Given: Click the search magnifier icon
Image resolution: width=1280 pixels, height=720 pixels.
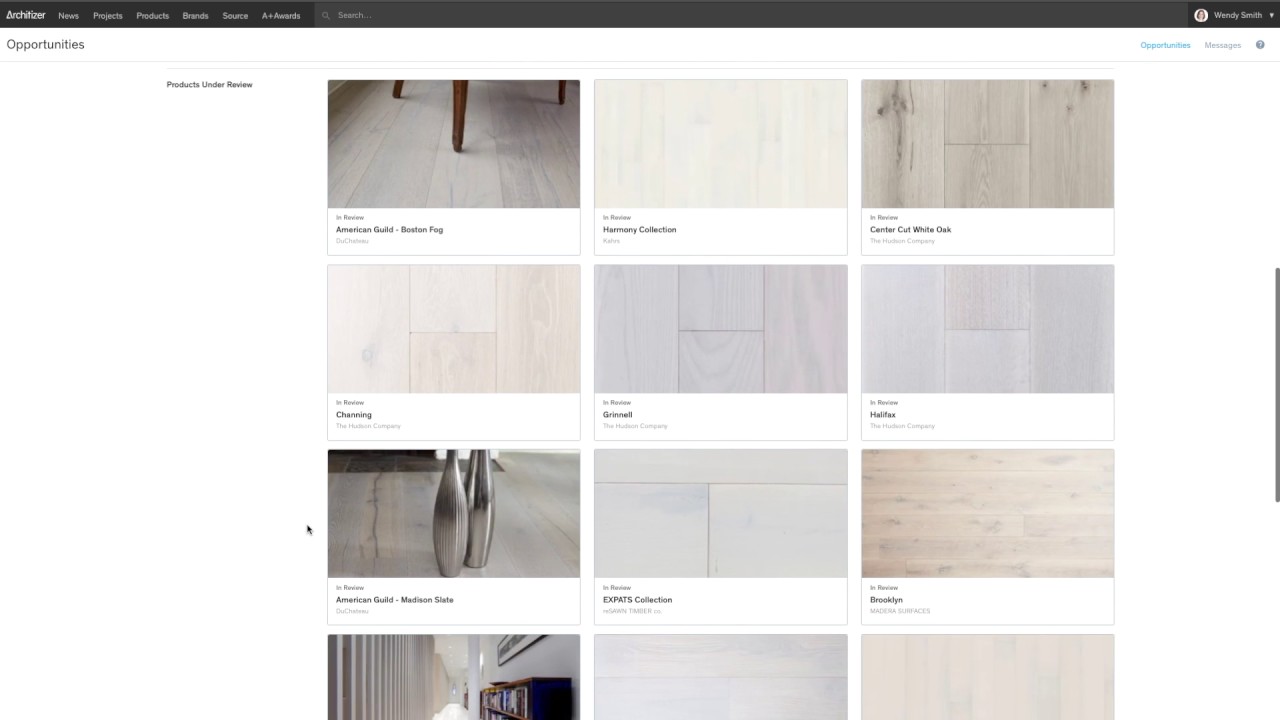Looking at the screenshot, I should coord(326,15).
